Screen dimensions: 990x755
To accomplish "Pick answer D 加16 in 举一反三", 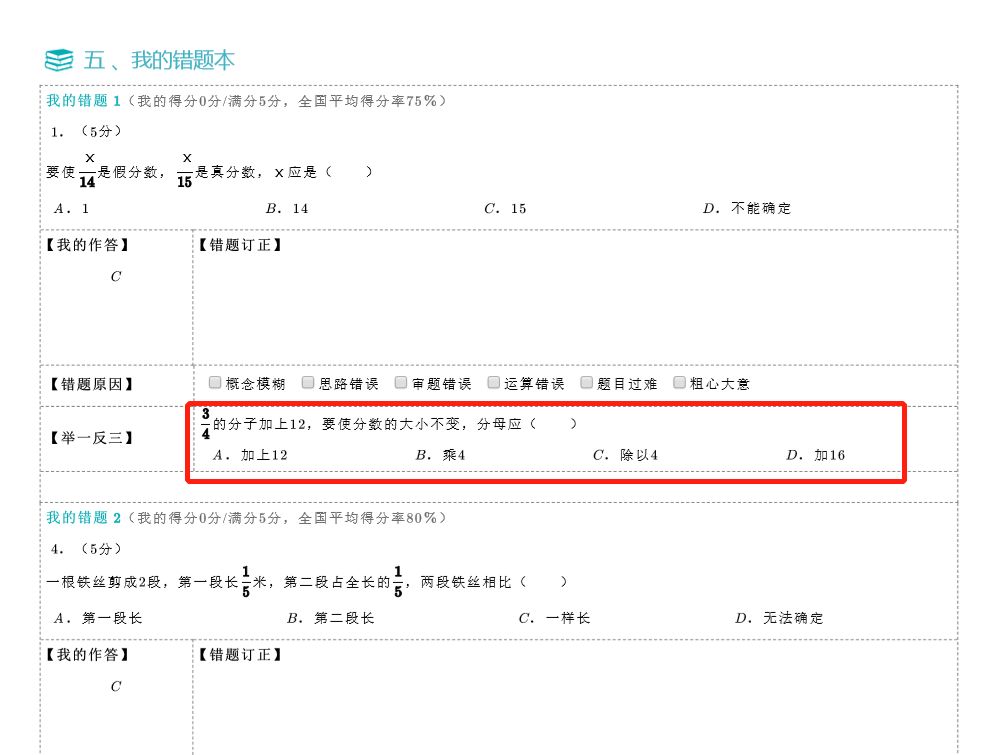I will pyautogui.click(x=816, y=455).
